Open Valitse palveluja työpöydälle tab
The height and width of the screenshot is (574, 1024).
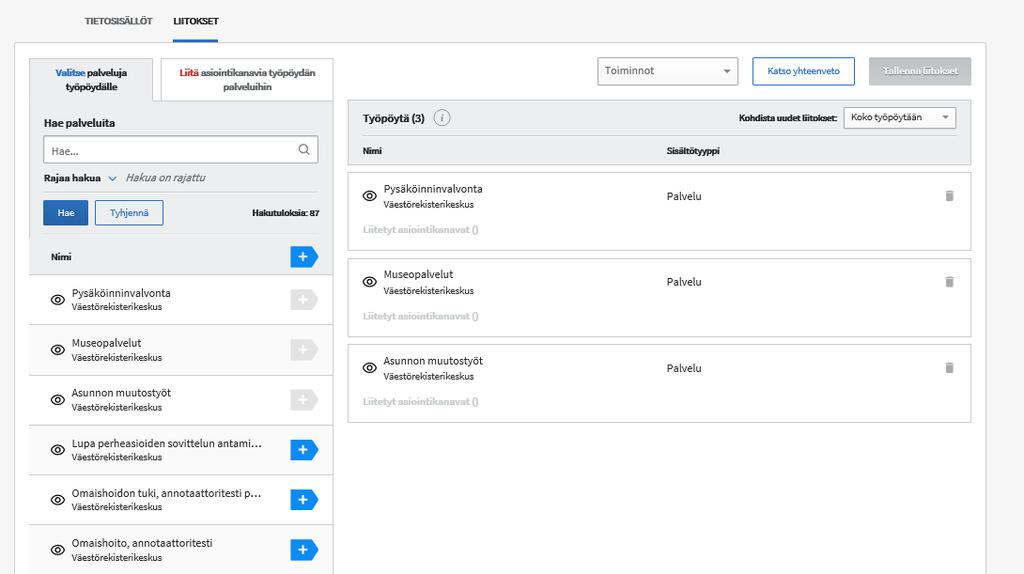point(91,80)
